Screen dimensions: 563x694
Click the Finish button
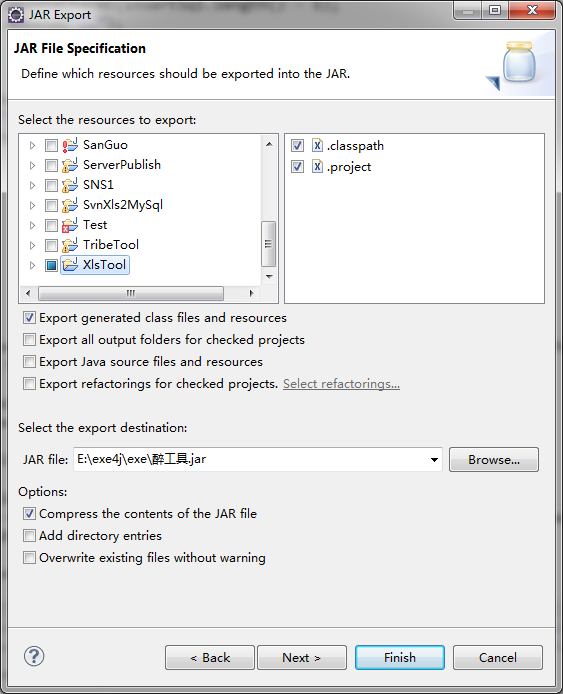[x=400, y=657]
